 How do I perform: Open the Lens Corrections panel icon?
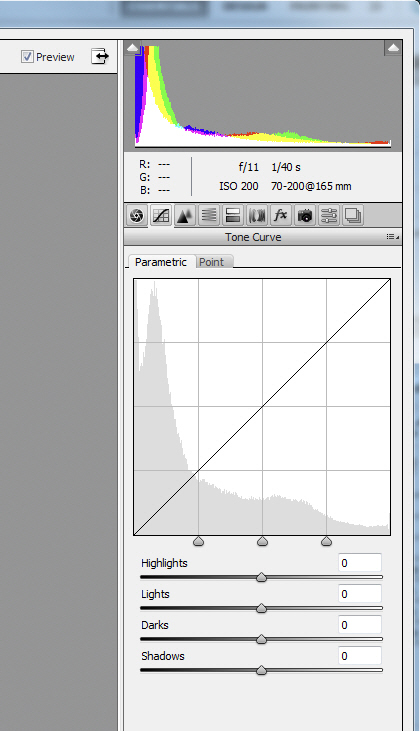pos(257,215)
